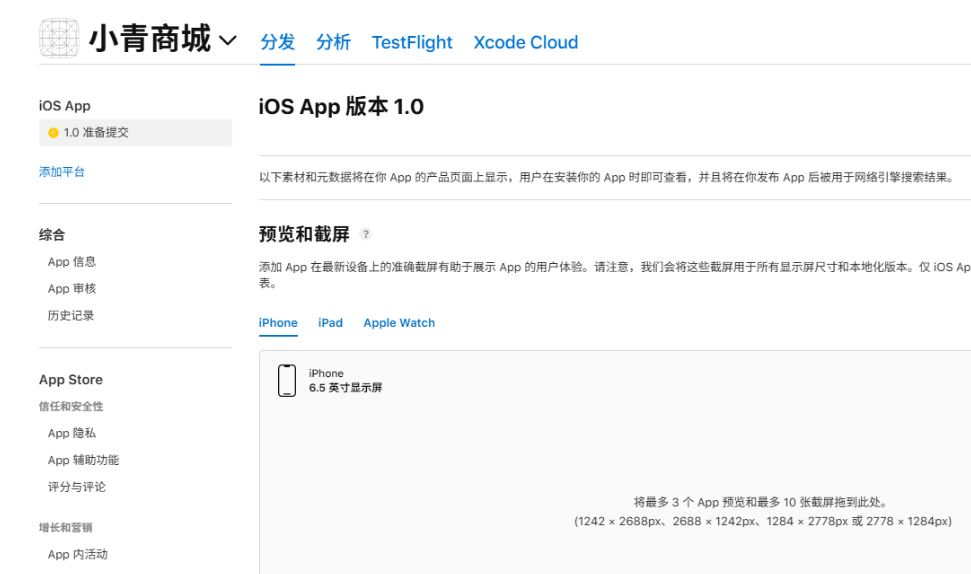This screenshot has width=971, height=574.
Task: Click the iPhone device outline icon
Action: [x=287, y=380]
